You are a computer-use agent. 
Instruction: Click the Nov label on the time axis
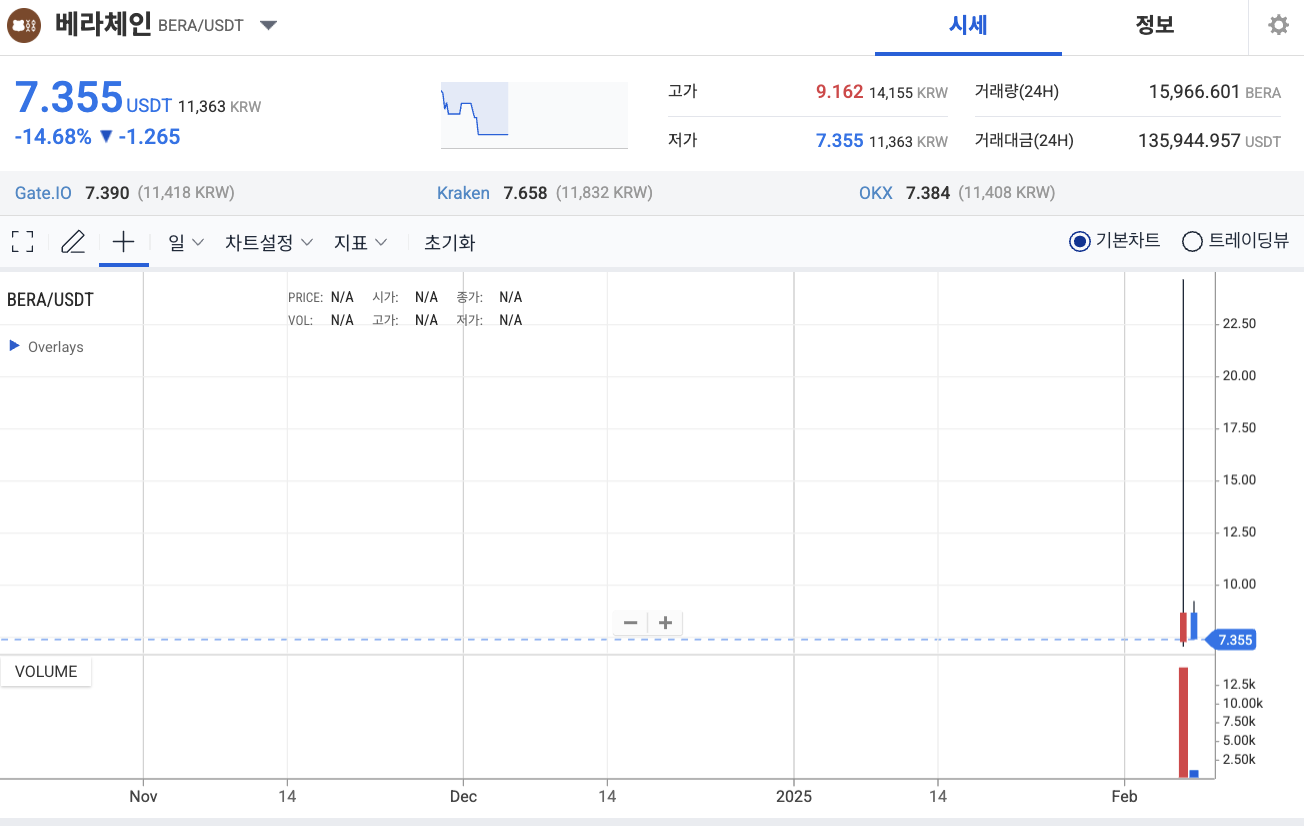(x=144, y=797)
